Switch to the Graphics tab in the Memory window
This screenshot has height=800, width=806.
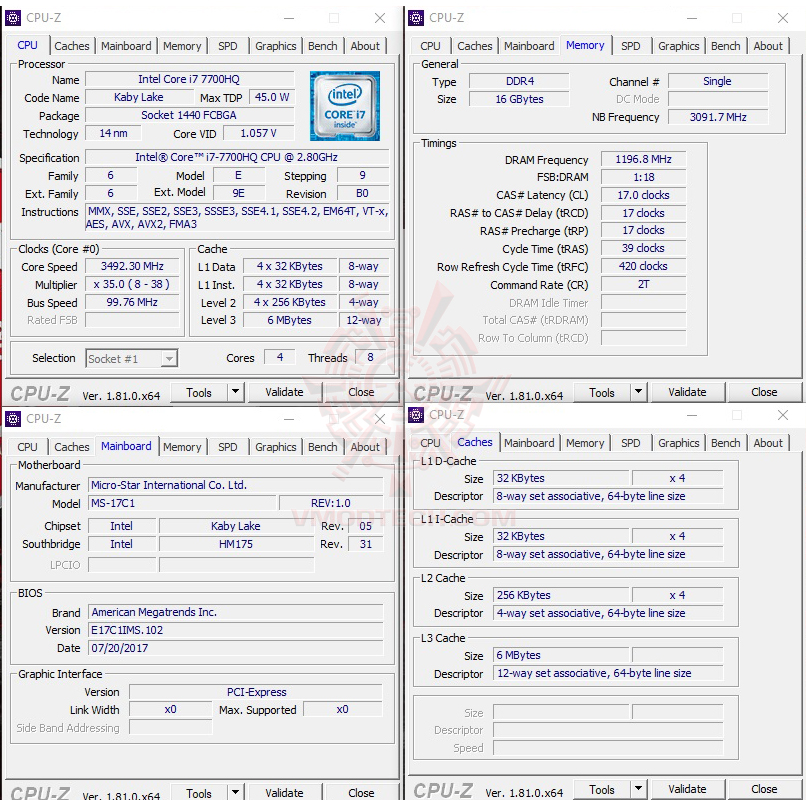[679, 45]
